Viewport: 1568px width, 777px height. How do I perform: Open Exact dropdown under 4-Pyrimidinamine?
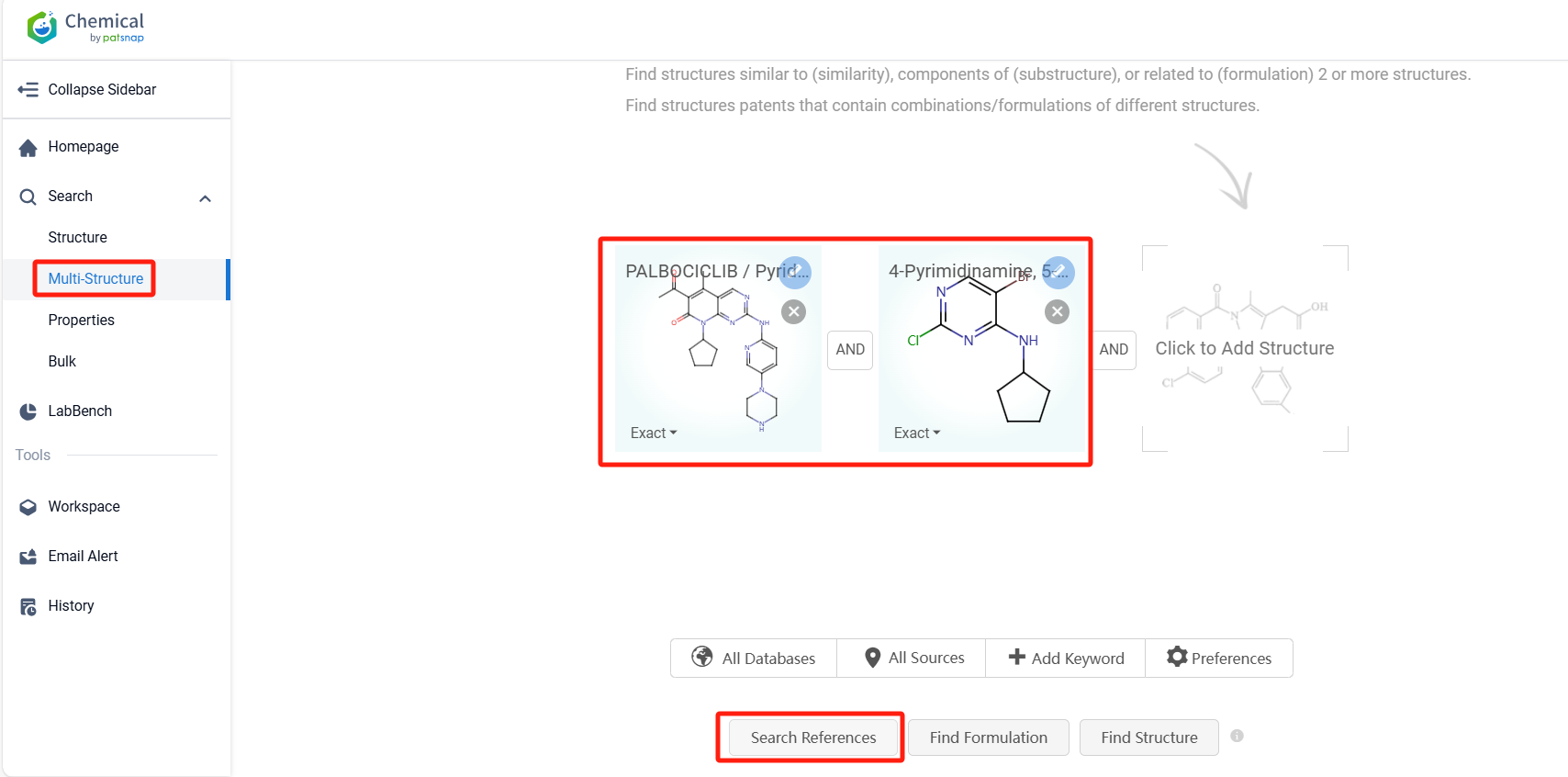(x=917, y=434)
